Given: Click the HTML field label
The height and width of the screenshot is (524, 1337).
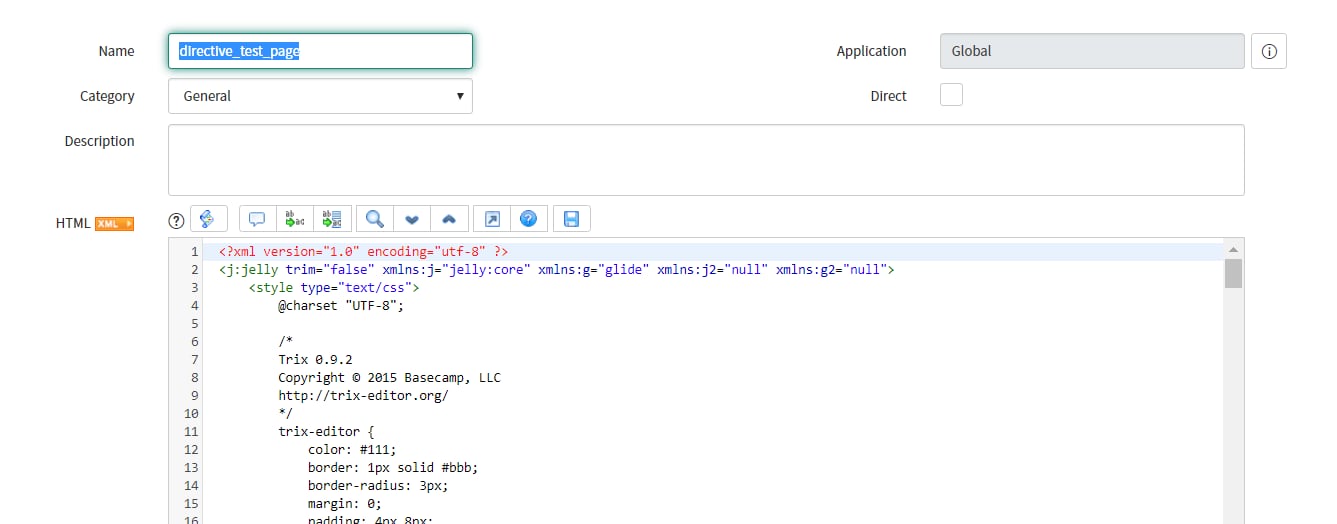Looking at the screenshot, I should (73, 223).
